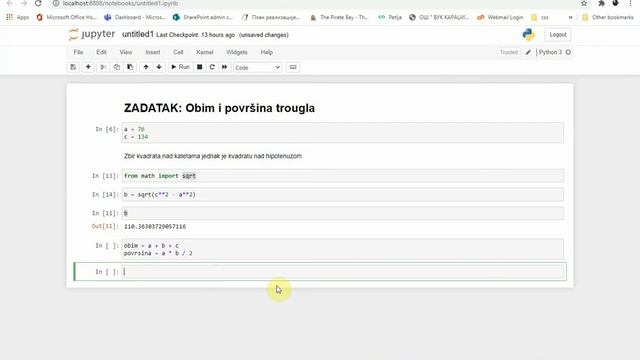640x360 pixels.
Task: Click the cell defining a and c
Action: pos(342,133)
